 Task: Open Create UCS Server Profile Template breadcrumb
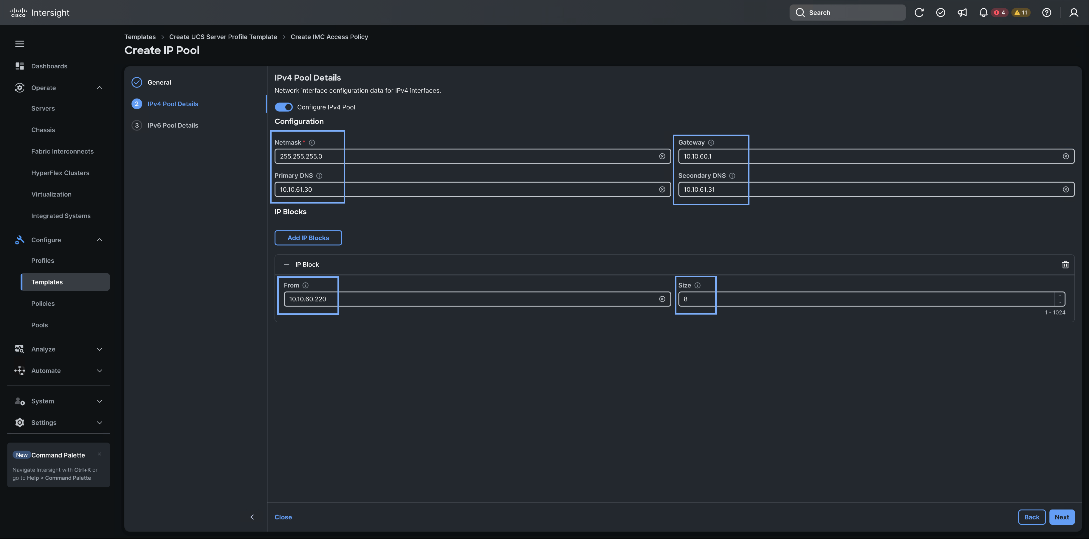[223, 36]
